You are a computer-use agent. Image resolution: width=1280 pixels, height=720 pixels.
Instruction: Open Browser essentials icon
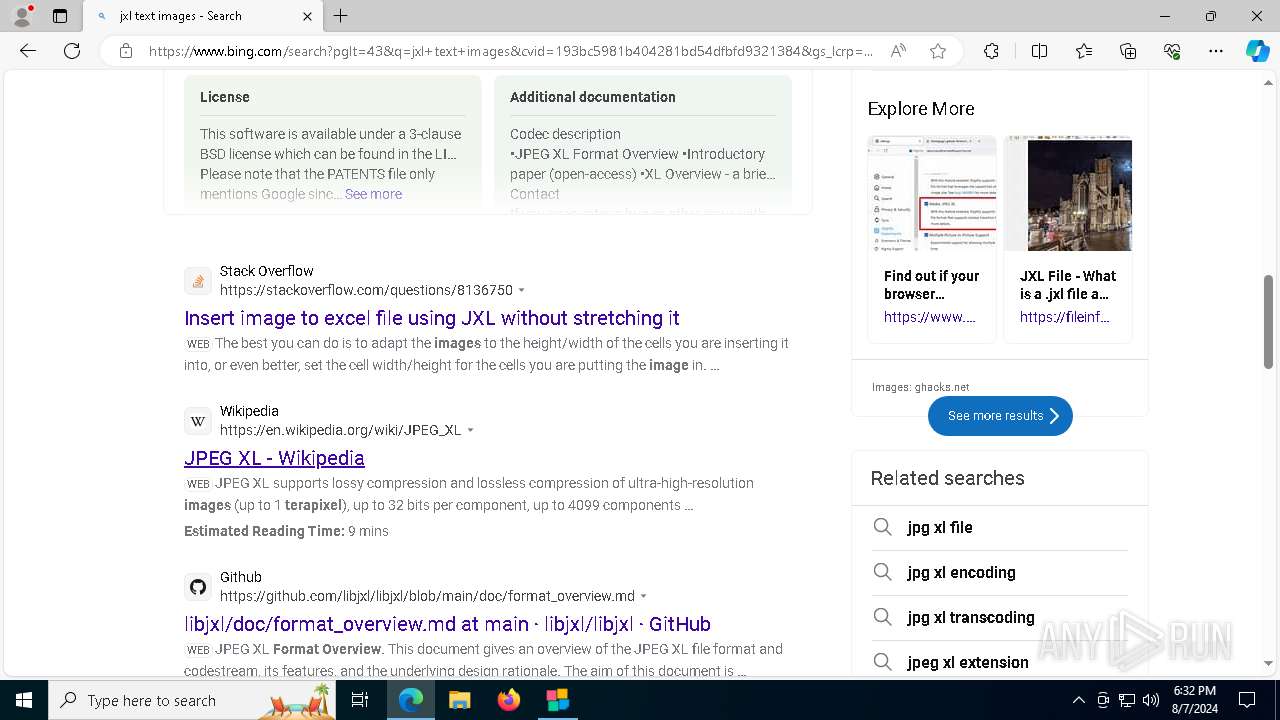click(x=1172, y=51)
